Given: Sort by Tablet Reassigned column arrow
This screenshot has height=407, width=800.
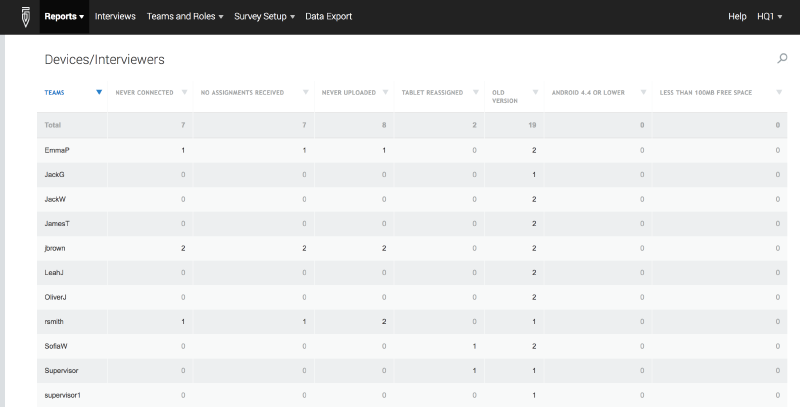Looking at the screenshot, I should coord(476,92).
